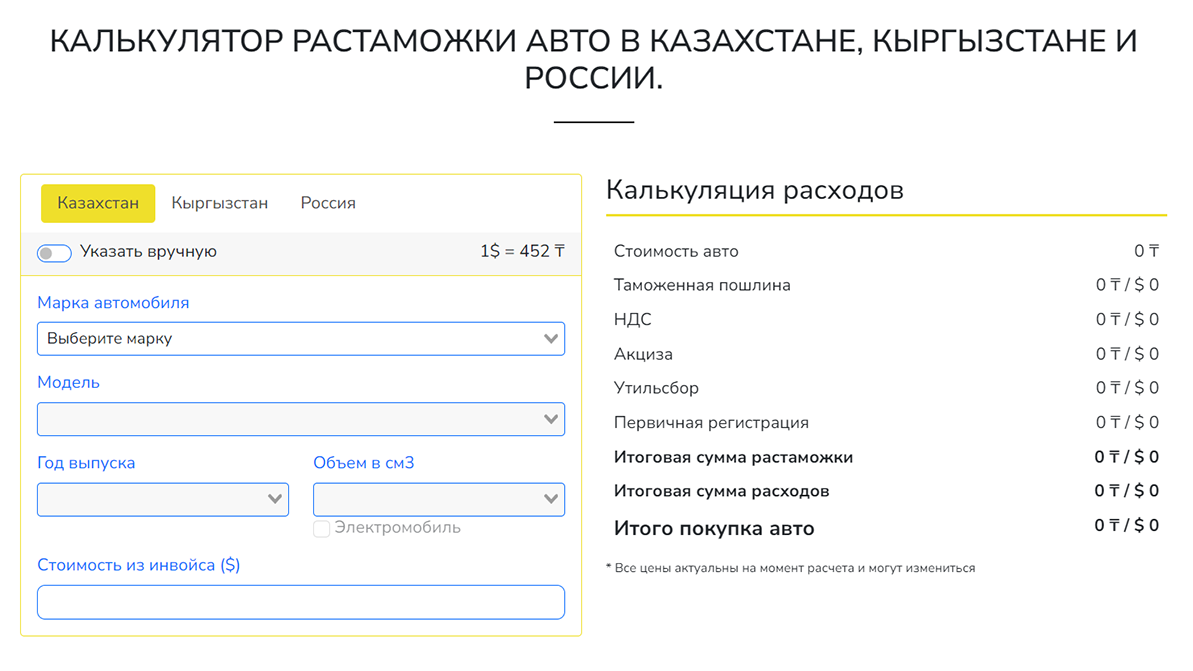Screen dimensions: 1193x671
Task: Click the page title Калькулятор растаможки авто
Action: click(593, 59)
